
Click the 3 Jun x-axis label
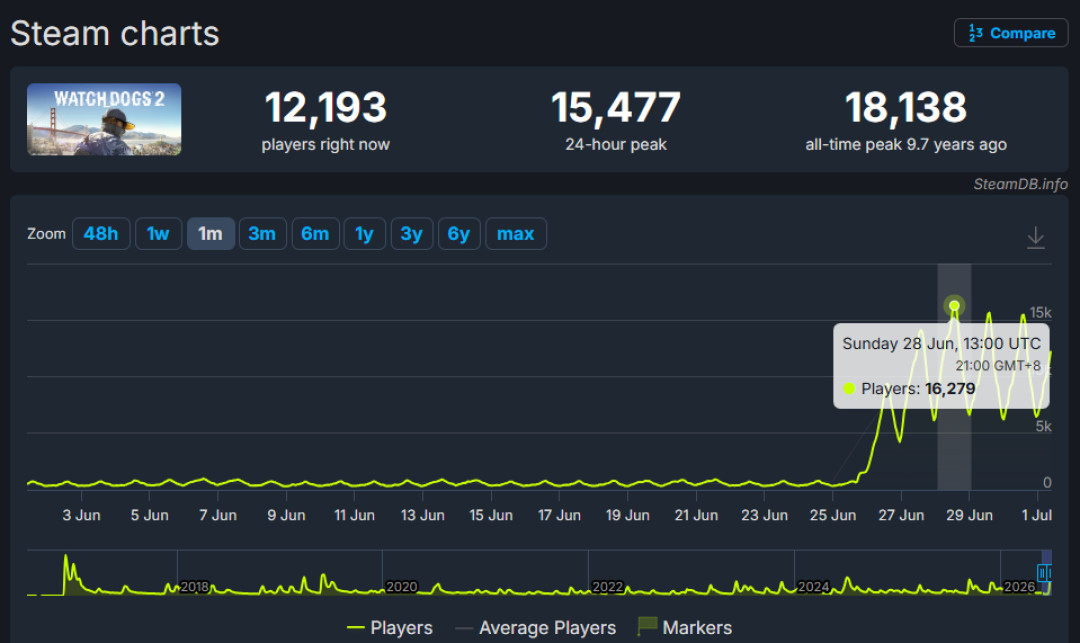point(81,515)
